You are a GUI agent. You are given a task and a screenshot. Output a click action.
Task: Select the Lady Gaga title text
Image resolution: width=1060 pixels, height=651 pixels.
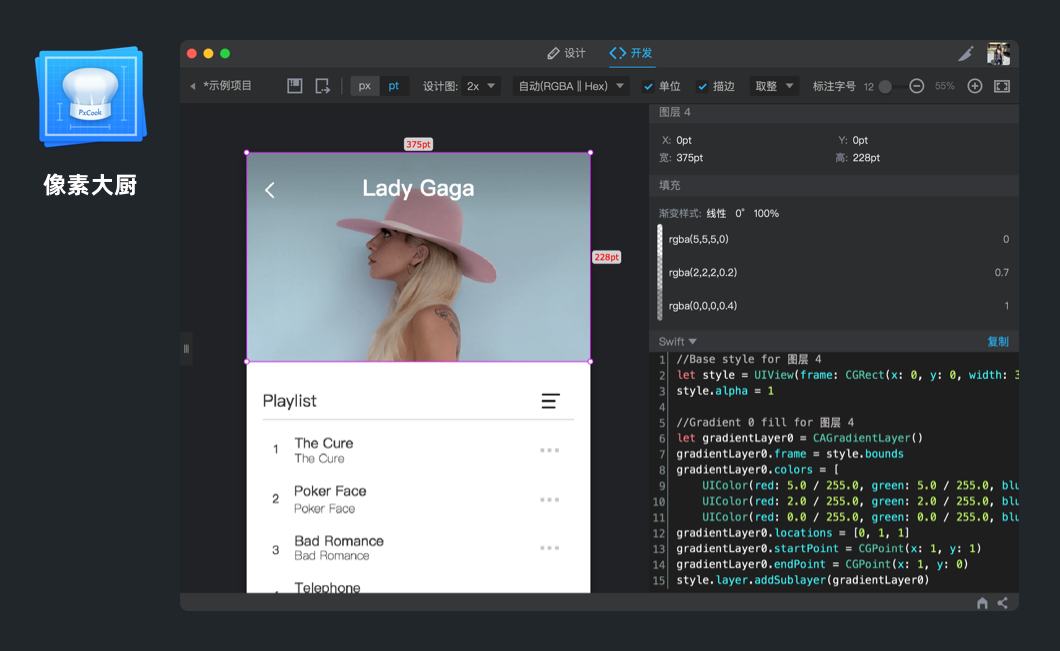click(x=418, y=189)
